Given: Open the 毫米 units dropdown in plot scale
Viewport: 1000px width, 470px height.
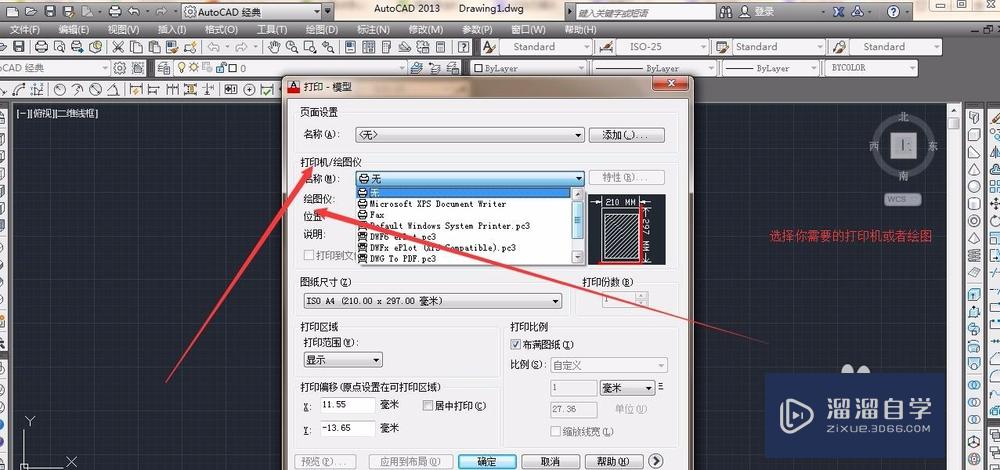Looking at the screenshot, I should point(628,388).
